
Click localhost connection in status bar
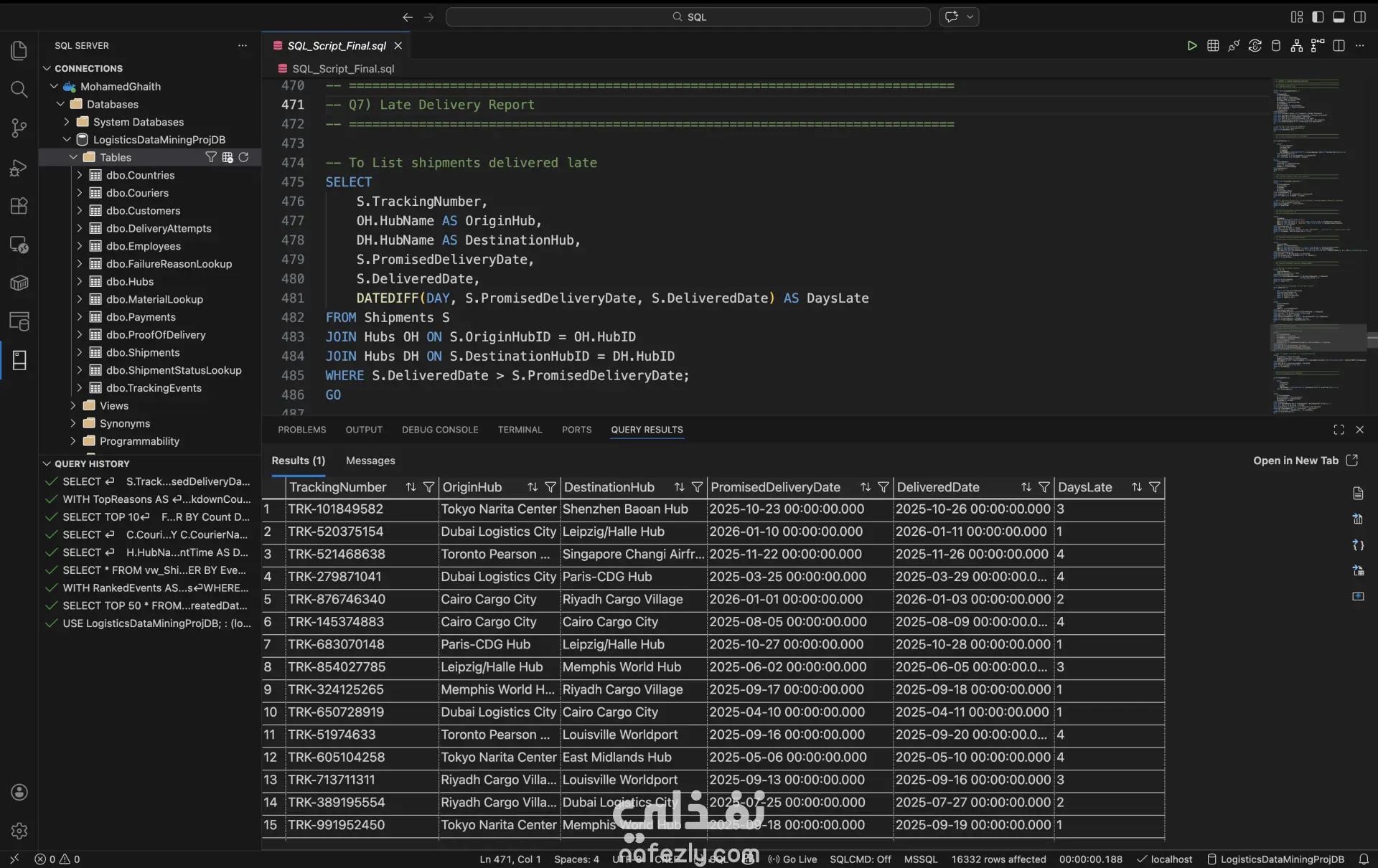click(1165, 859)
